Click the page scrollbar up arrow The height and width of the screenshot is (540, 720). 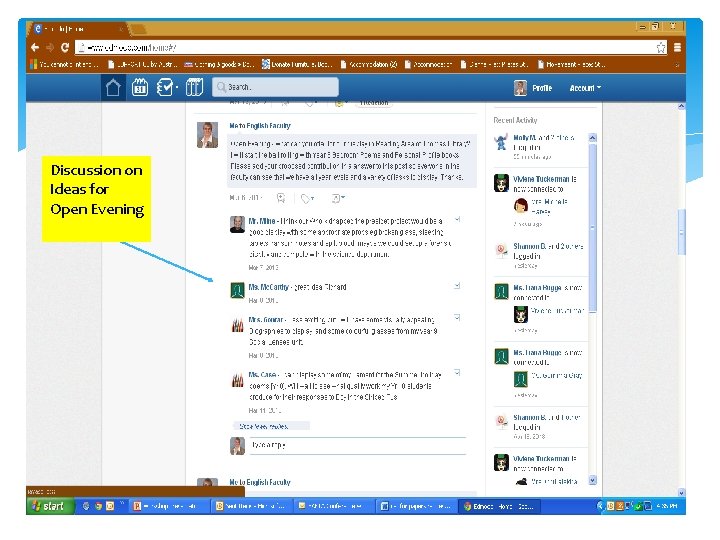coord(681,106)
